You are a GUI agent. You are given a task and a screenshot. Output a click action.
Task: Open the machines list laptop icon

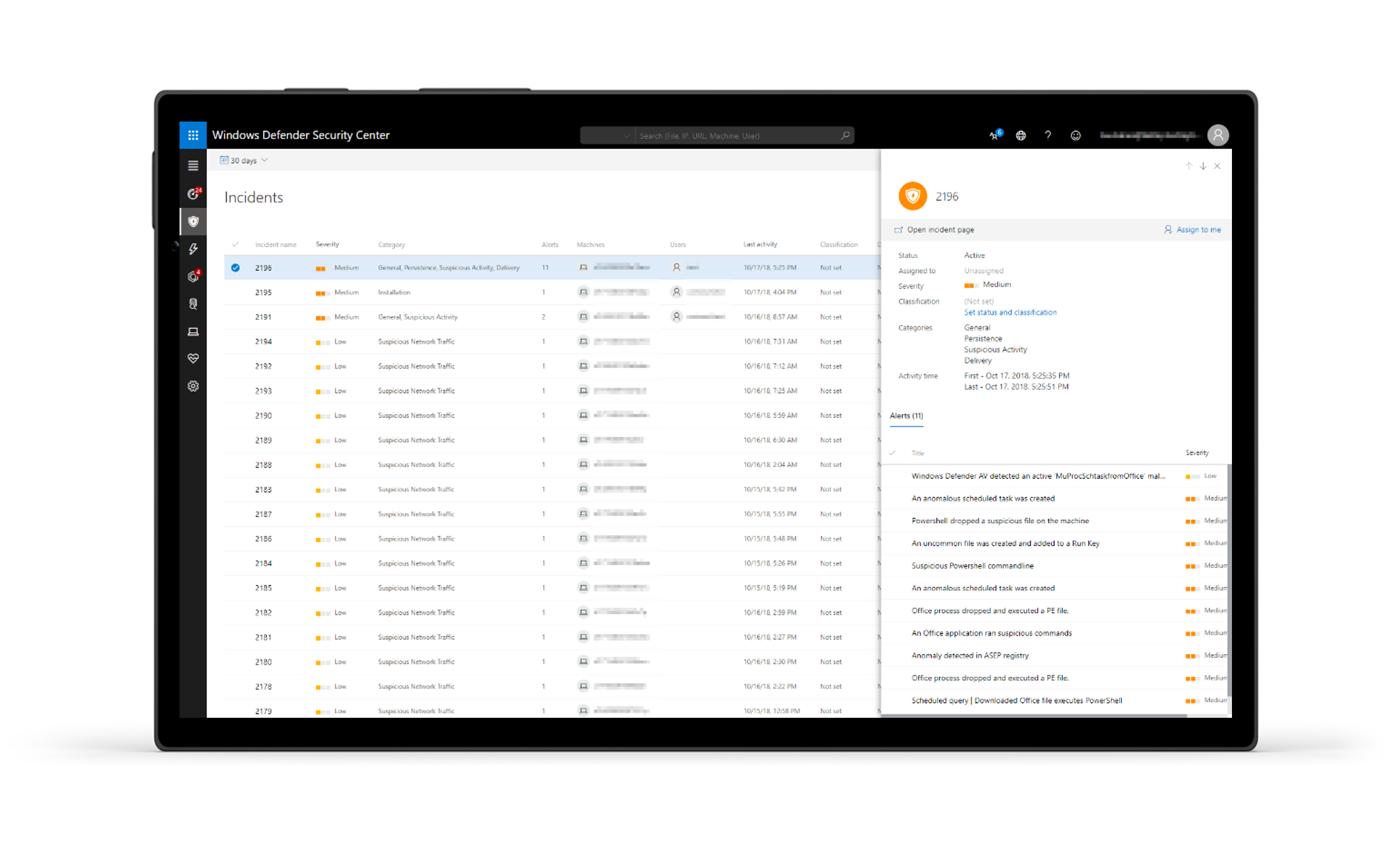coord(193,331)
